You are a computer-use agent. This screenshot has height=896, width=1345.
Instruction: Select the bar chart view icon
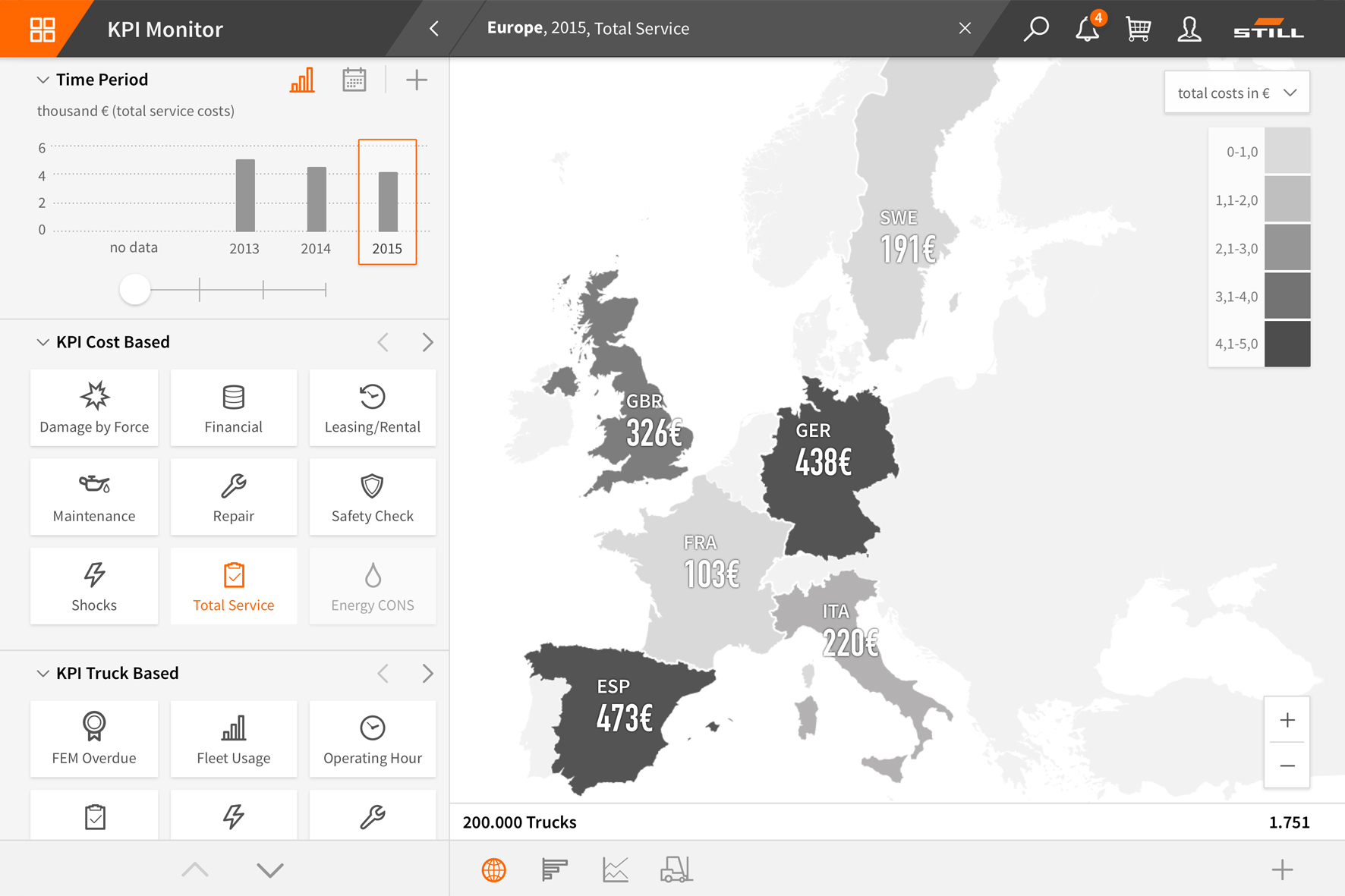point(302,80)
